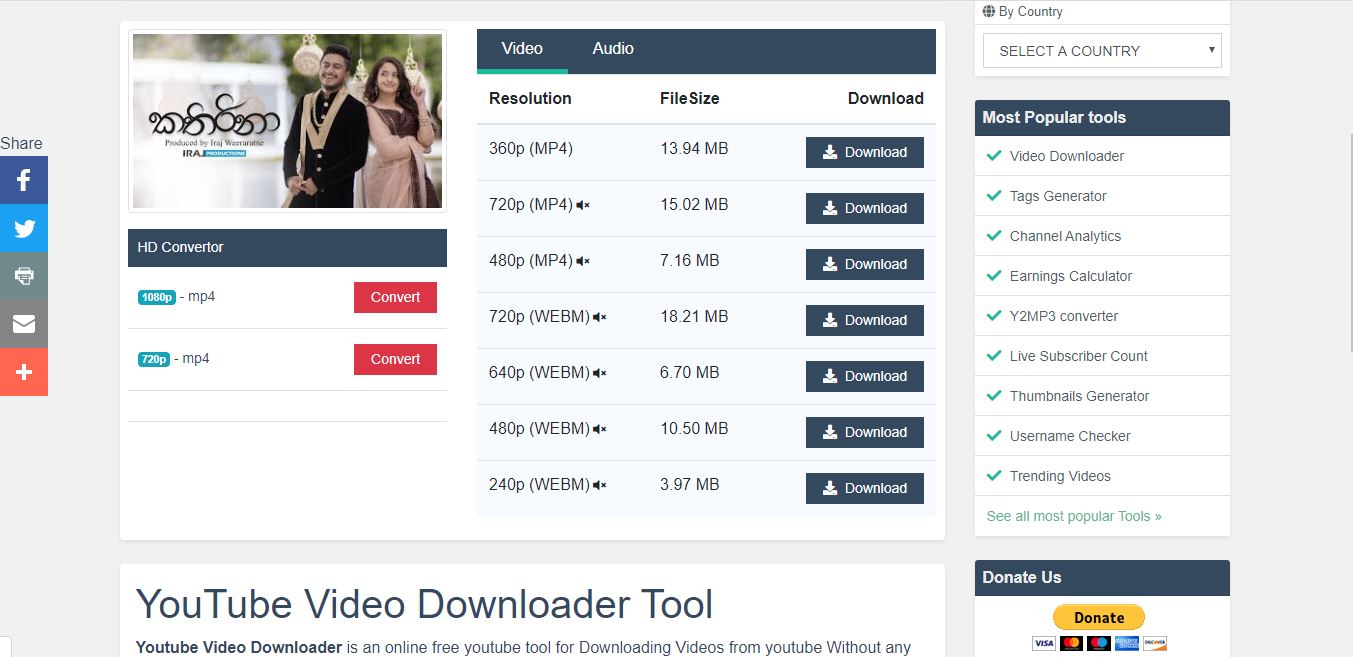Click the email share envelope icon

coord(24,324)
